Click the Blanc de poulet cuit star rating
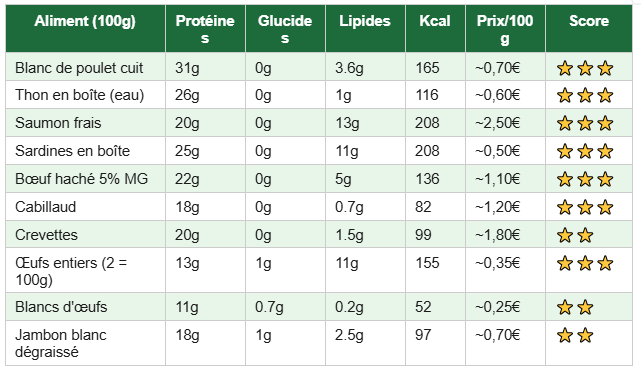Image resolution: width=641 pixels, height=375 pixels. click(585, 68)
